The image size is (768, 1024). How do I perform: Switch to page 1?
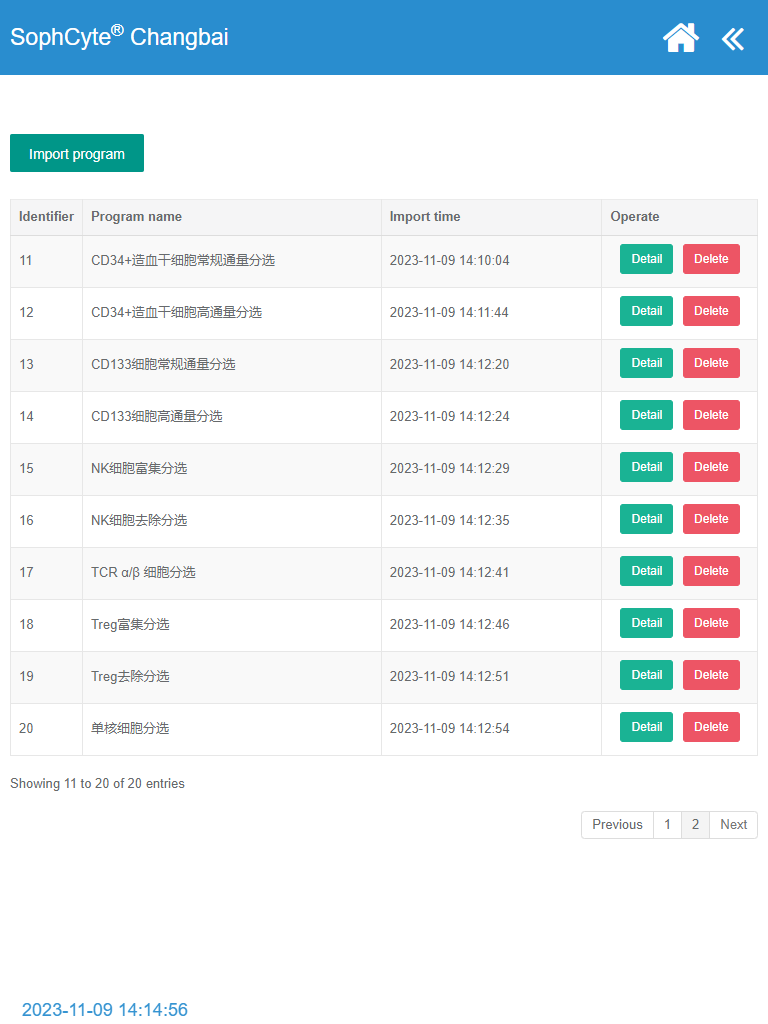coord(668,825)
